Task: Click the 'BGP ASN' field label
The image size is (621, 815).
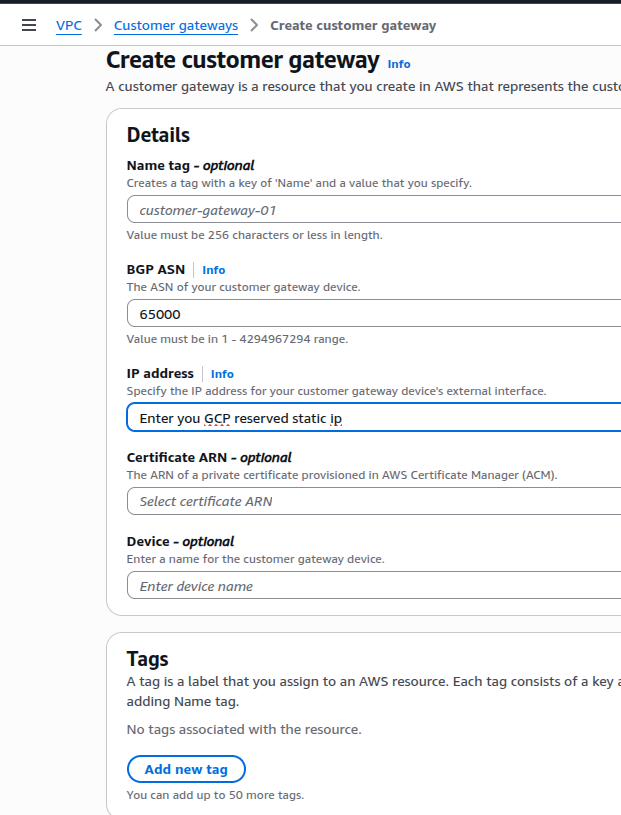Action: pos(156,270)
